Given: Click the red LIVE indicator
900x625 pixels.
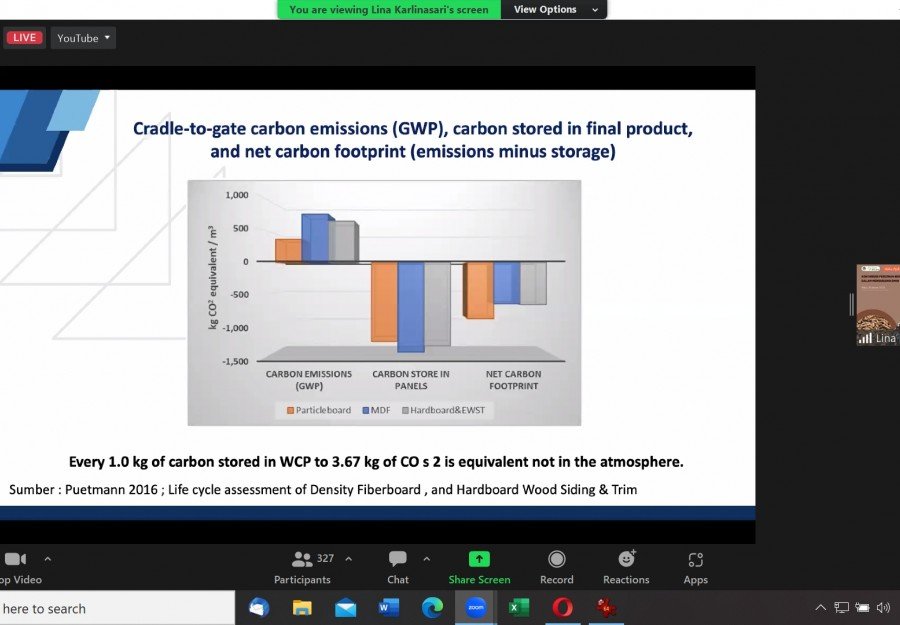Looking at the screenshot, I should [x=24, y=38].
